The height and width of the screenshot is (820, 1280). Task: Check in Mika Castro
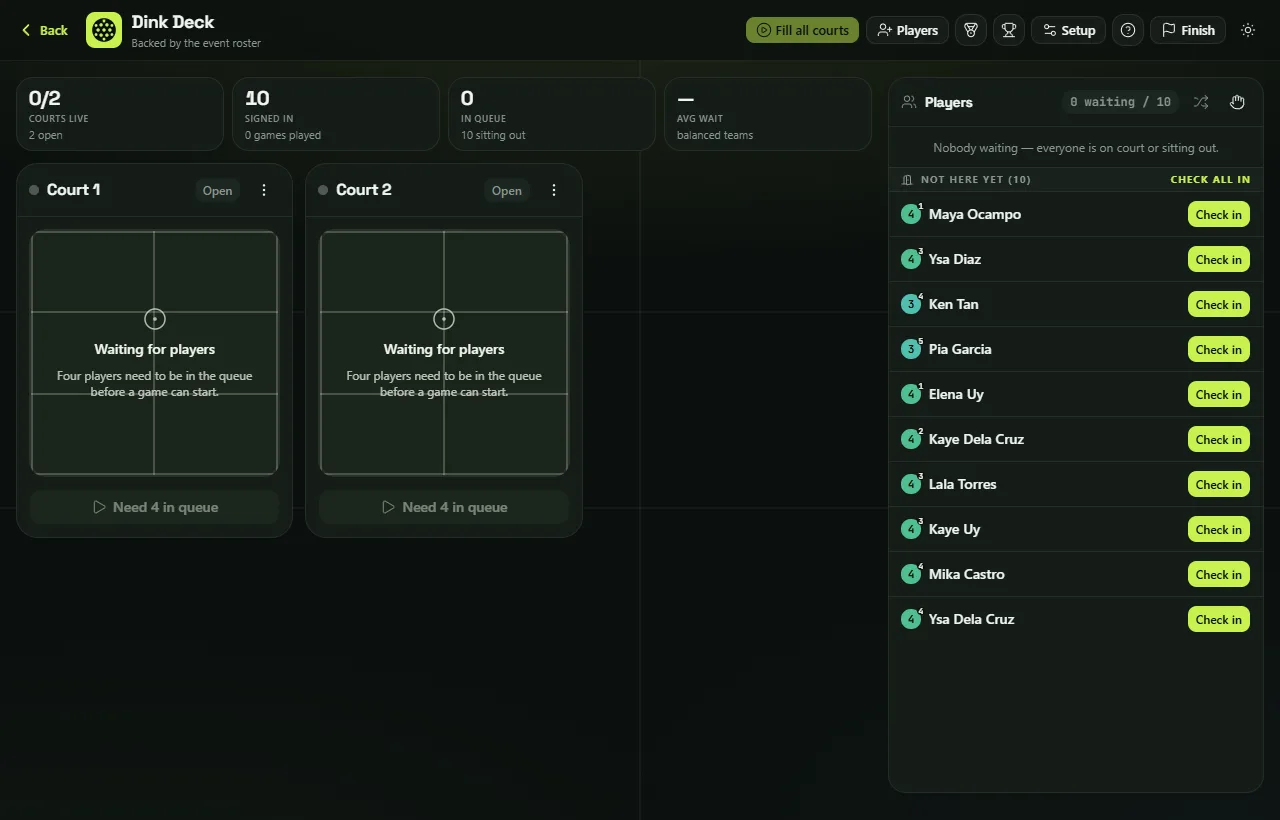[1219, 574]
